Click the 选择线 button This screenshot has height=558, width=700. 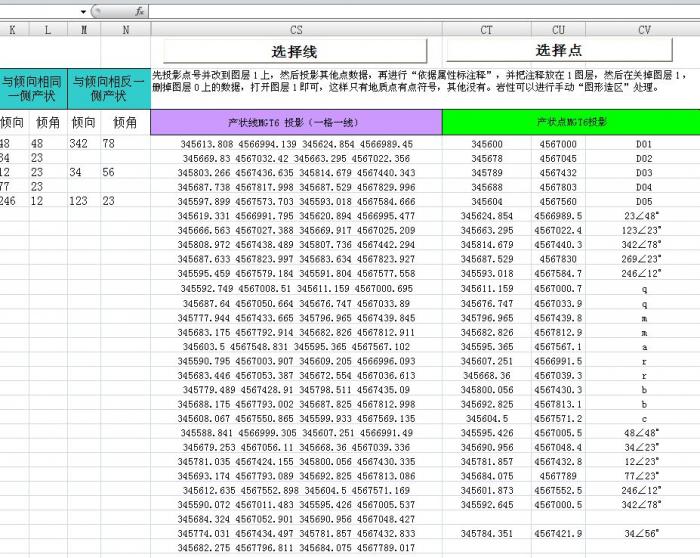coord(295,51)
